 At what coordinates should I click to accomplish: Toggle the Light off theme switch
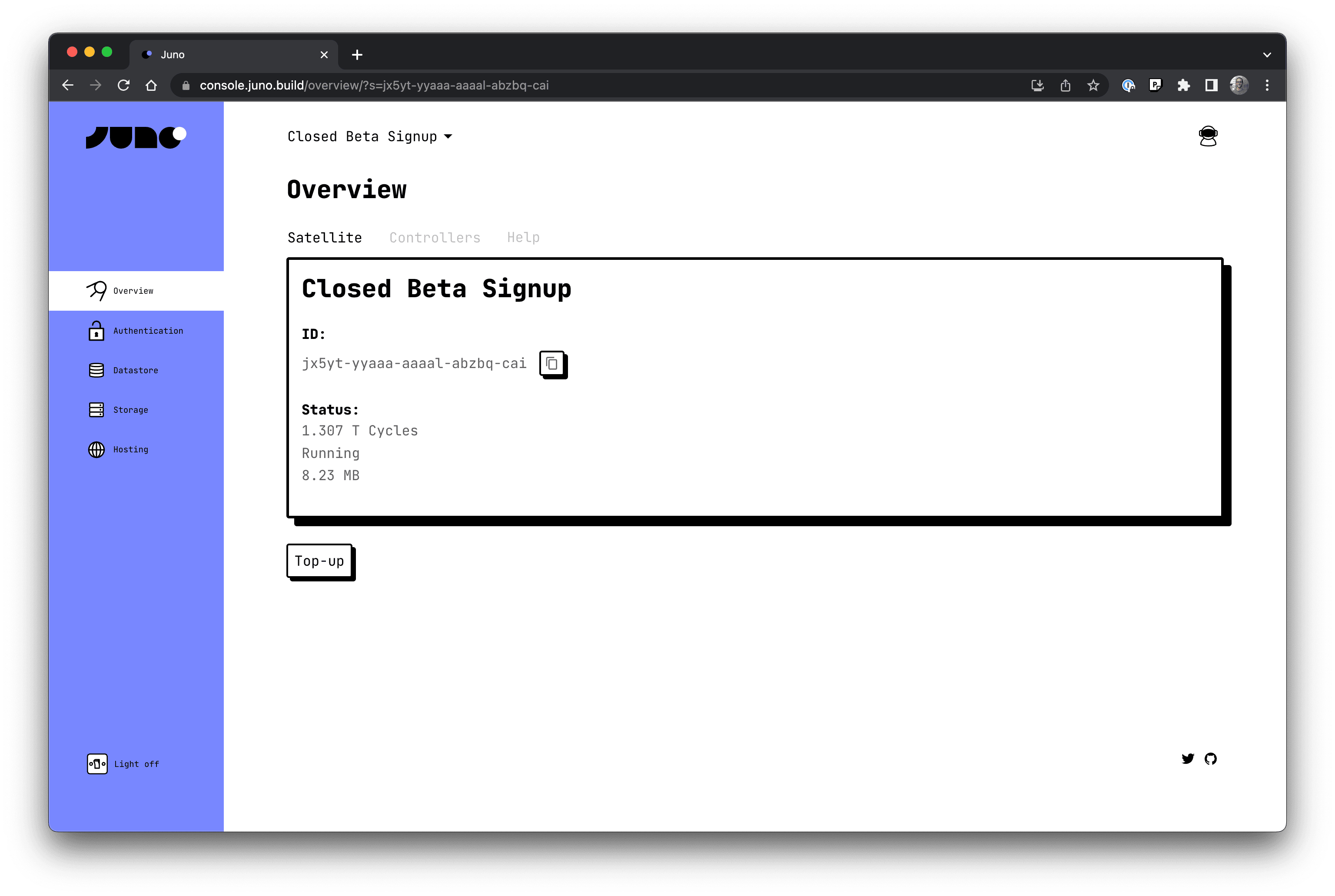(x=123, y=763)
